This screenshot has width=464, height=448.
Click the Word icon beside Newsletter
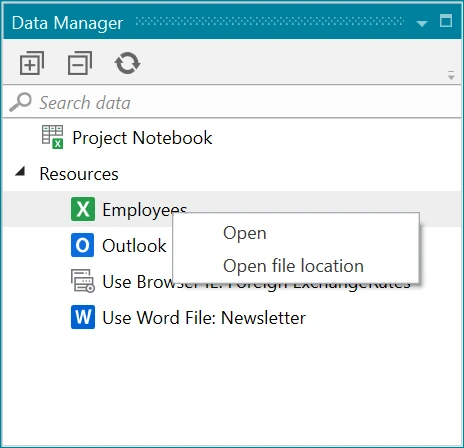point(83,317)
